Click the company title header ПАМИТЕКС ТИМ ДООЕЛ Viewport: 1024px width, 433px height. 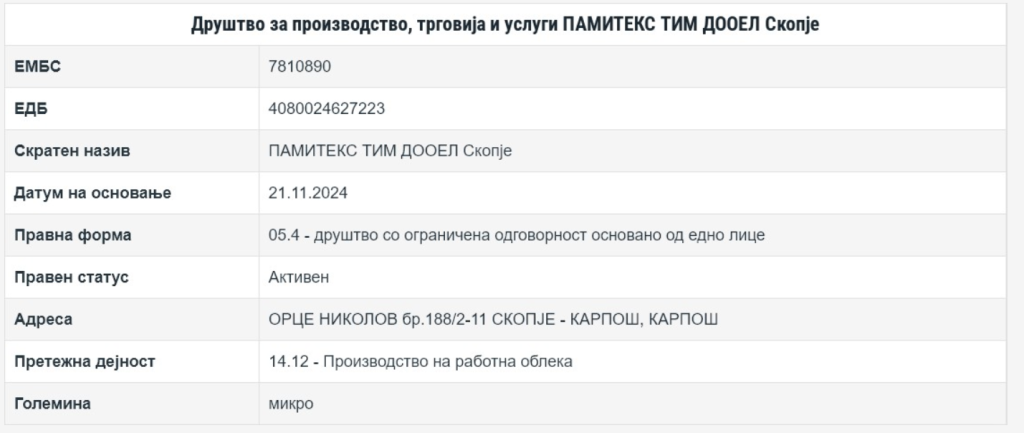(505, 25)
